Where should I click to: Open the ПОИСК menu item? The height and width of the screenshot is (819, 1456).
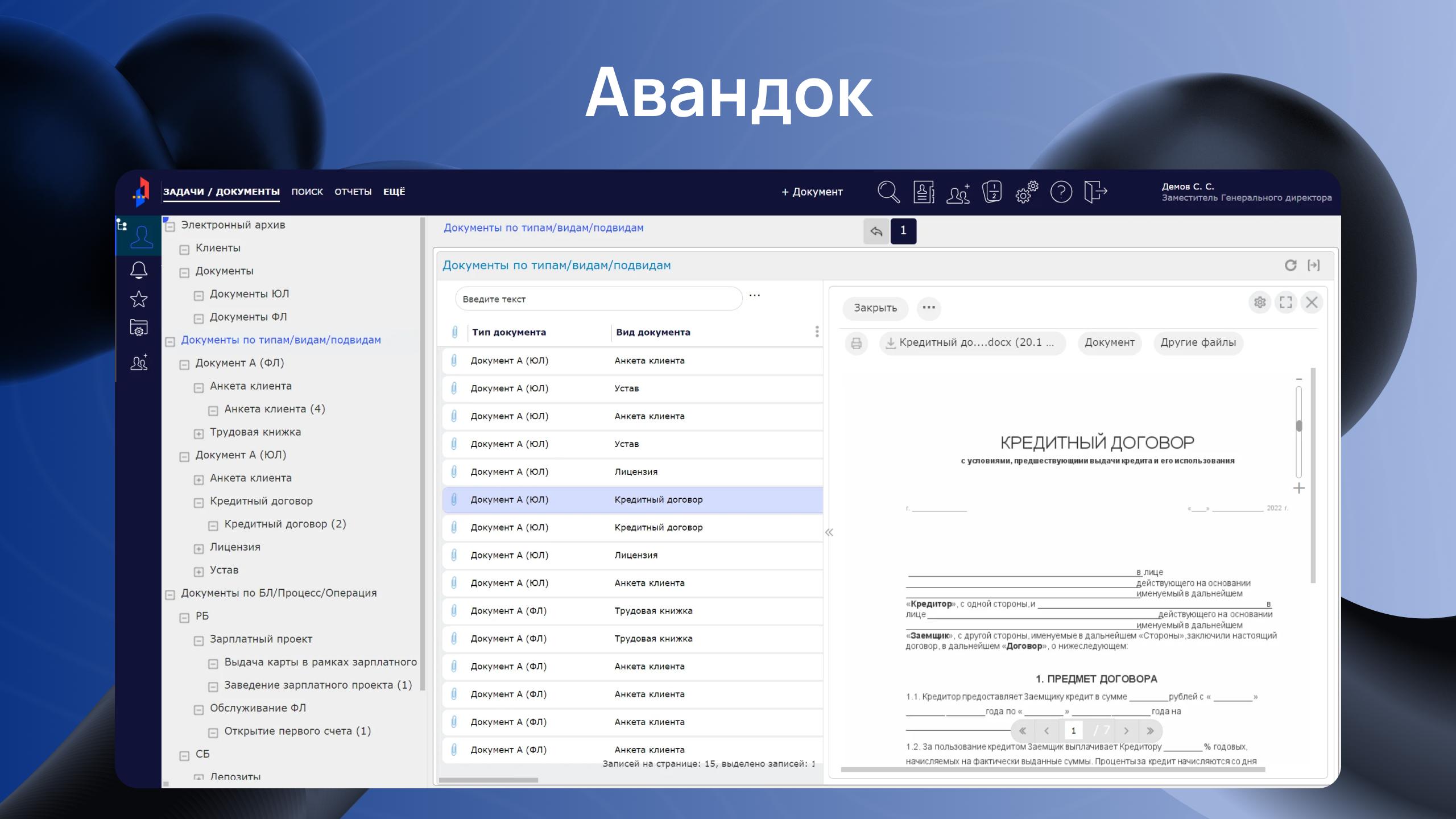pyautogui.click(x=307, y=192)
